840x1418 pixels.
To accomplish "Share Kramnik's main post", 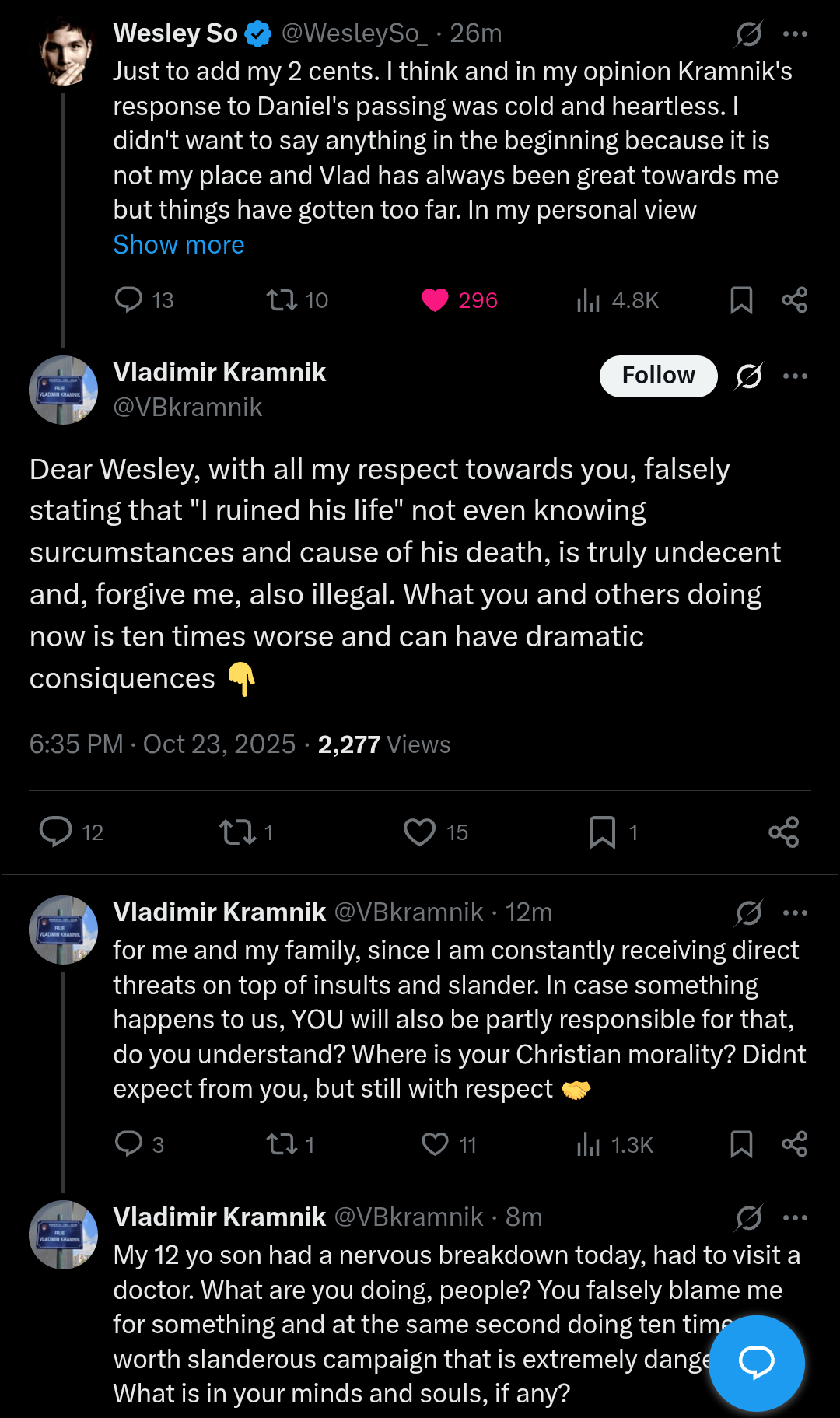I will click(783, 832).
